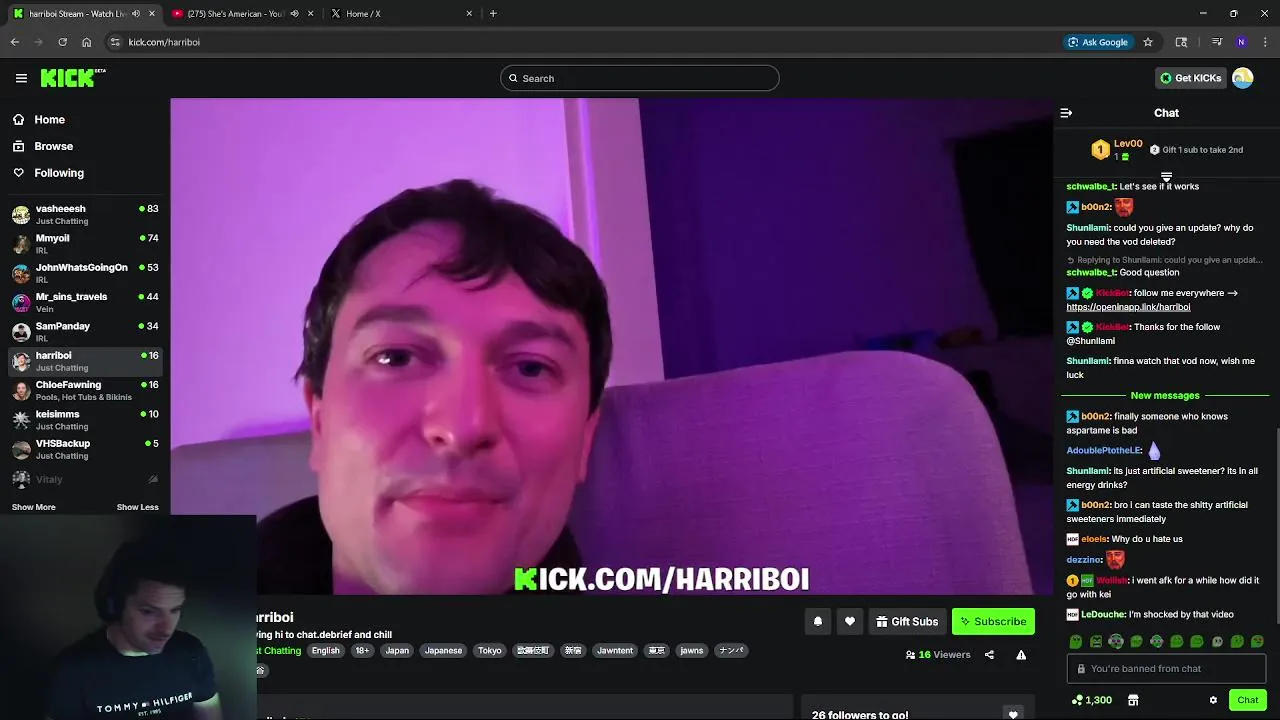Share the stream icon
Screen dimensions: 1280x720
click(989, 655)
